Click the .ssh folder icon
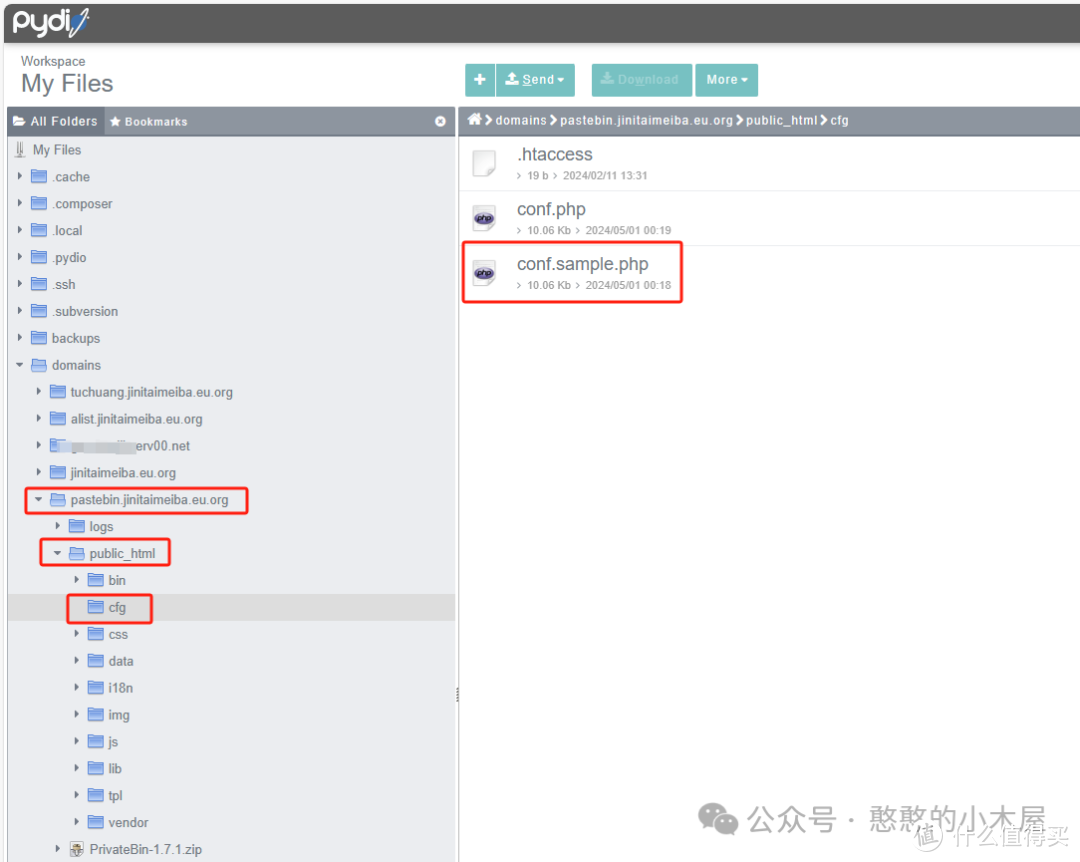The image size is (1080, 862). (x=39, y=284)
